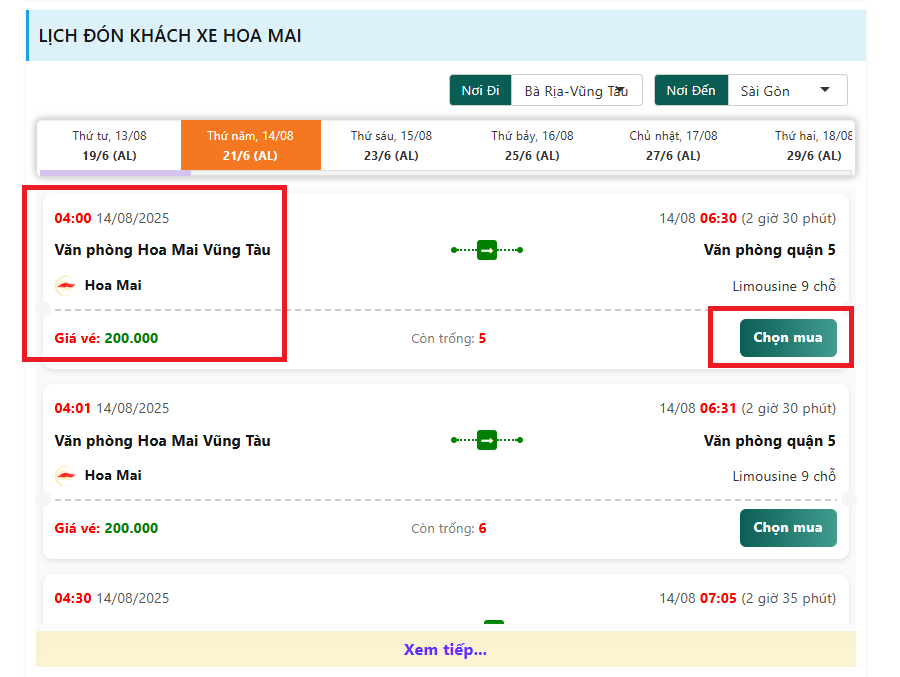Image resolution: width=900 pixels, height=677 pixels.
Task: Click Văn phòng Hoa Mai Vũng Tàu in 04:00 trip
Action: tap(162, 250)
